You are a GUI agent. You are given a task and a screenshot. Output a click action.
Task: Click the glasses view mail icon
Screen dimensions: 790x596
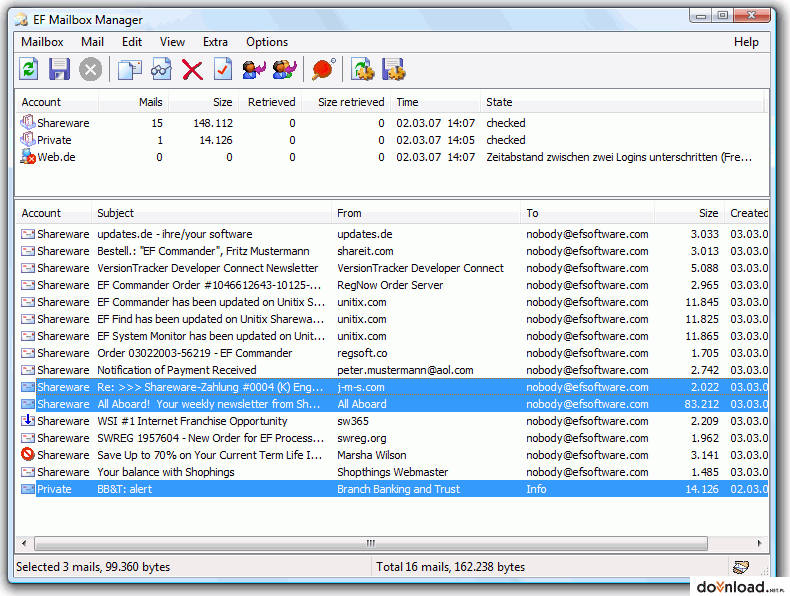[x=161, y=70]
